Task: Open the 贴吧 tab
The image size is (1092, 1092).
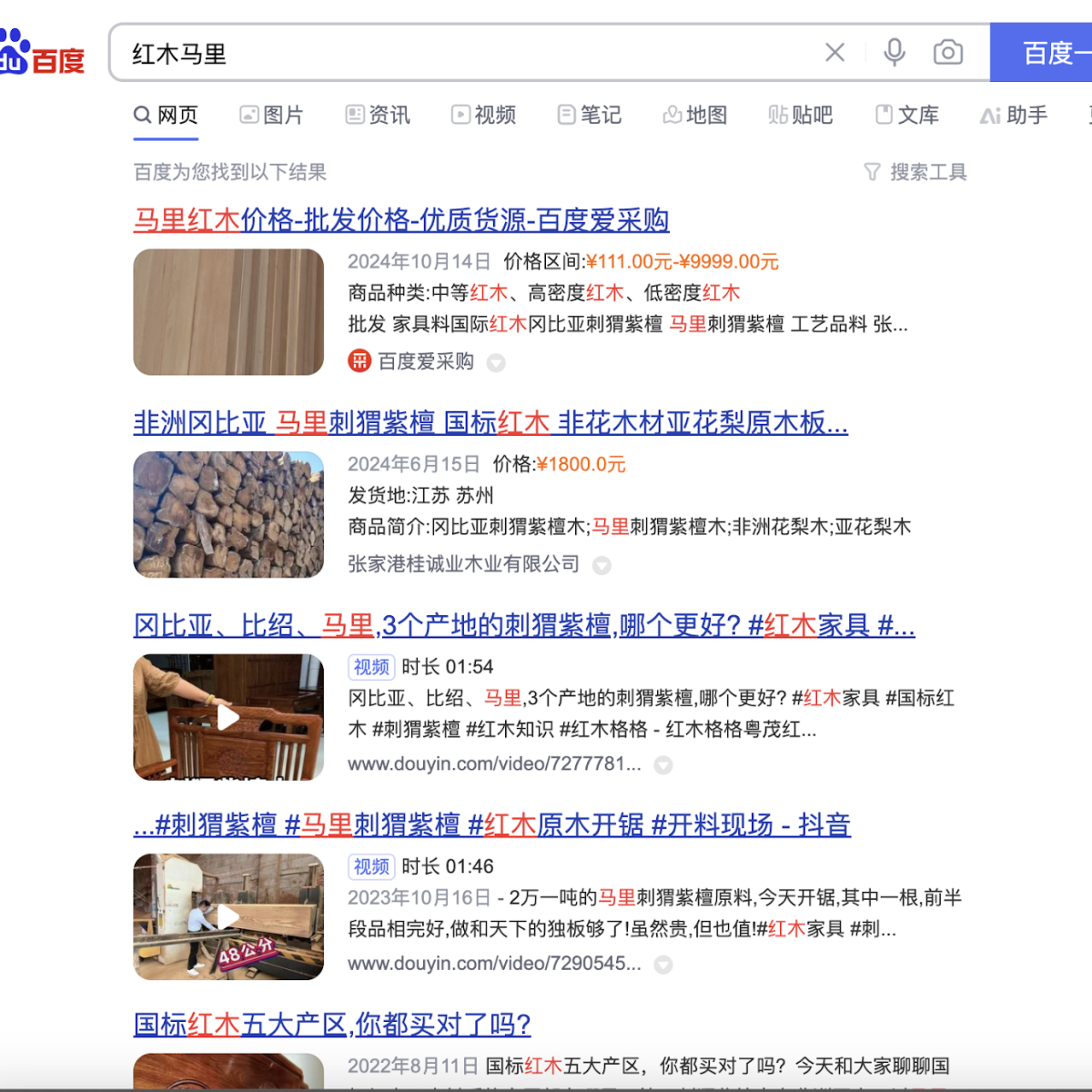Action: 801,116
